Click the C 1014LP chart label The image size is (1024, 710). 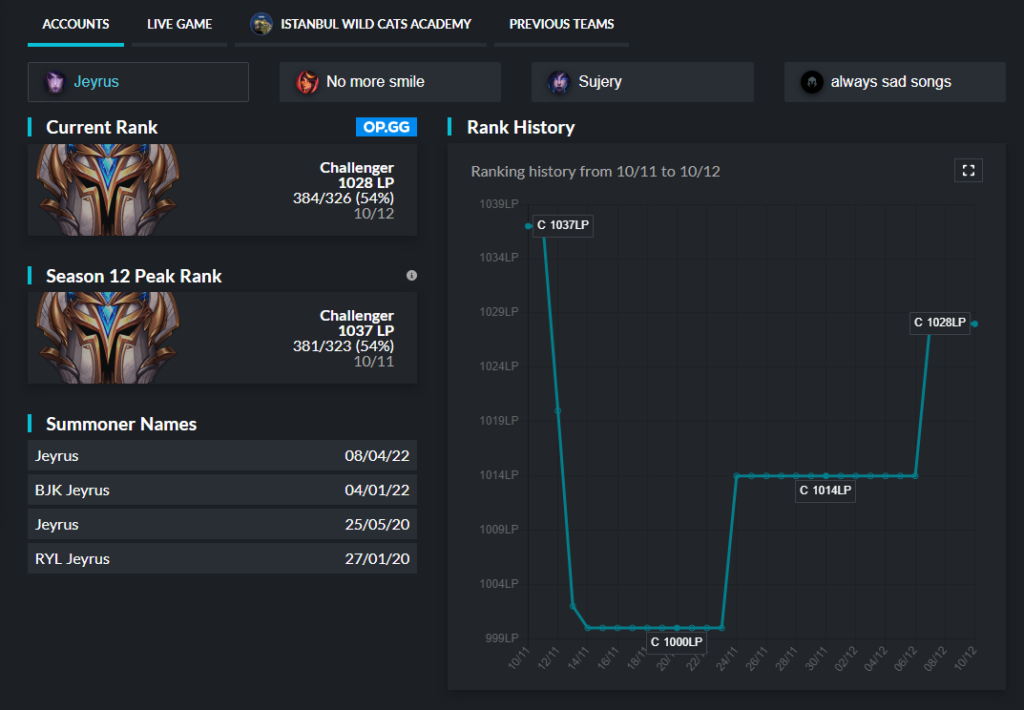coord(825,491)
